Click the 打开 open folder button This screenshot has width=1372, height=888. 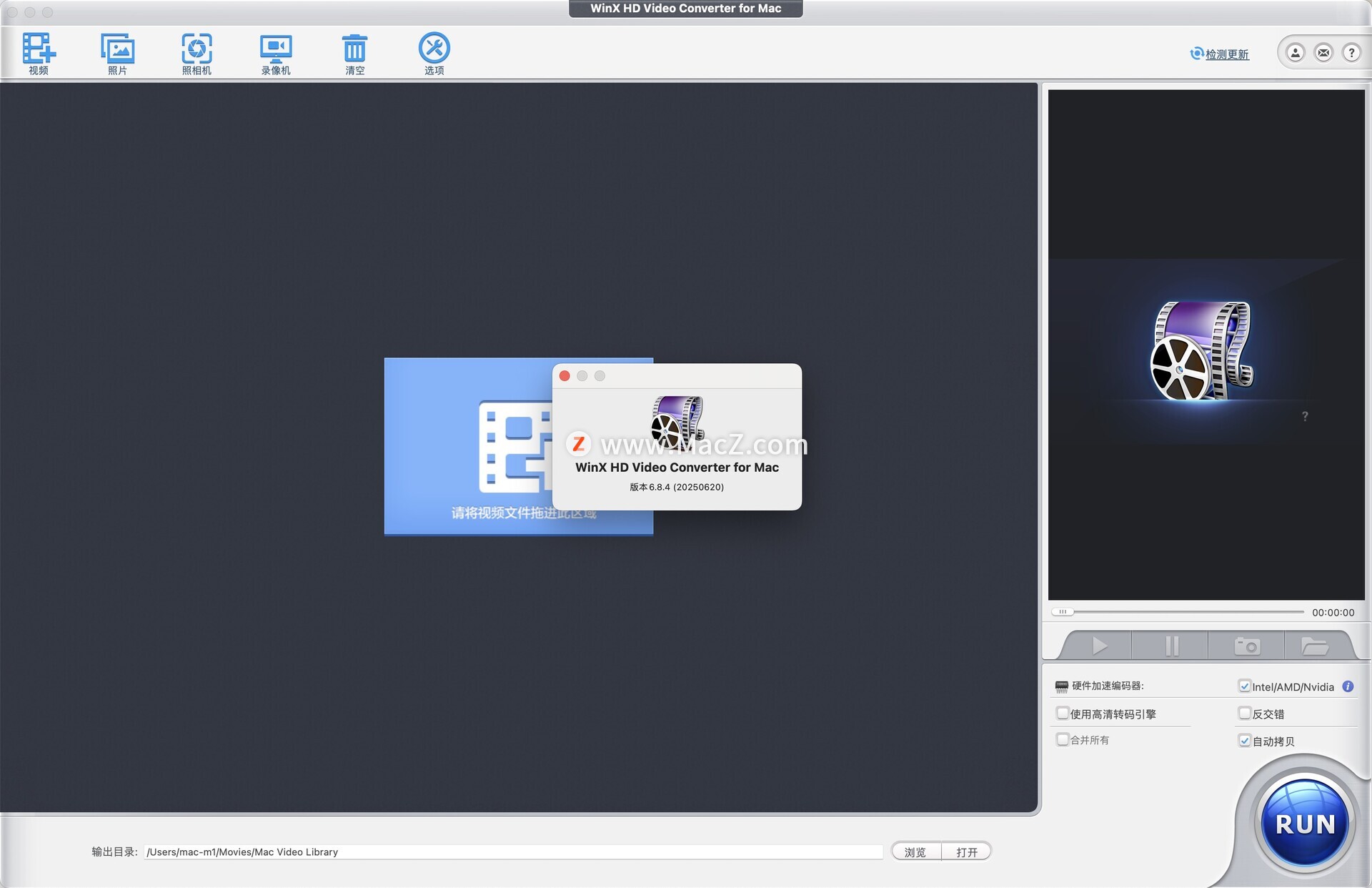[x=967, y=852]
